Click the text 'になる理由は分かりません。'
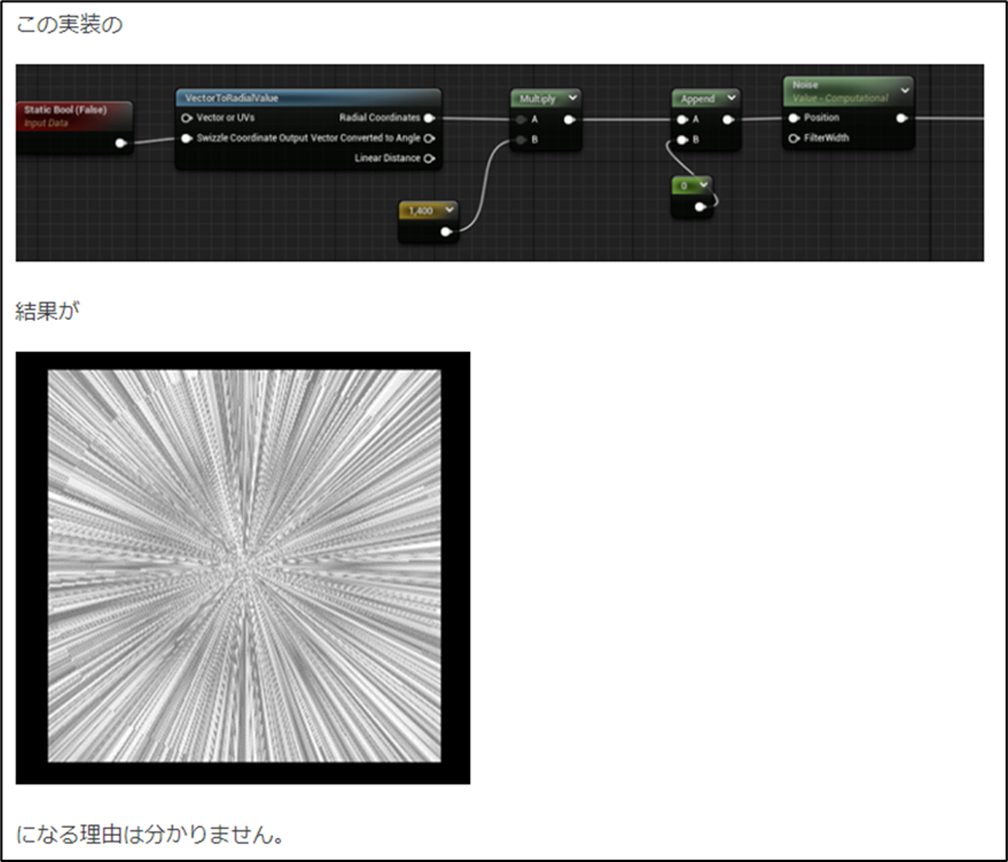 [150, 834]
